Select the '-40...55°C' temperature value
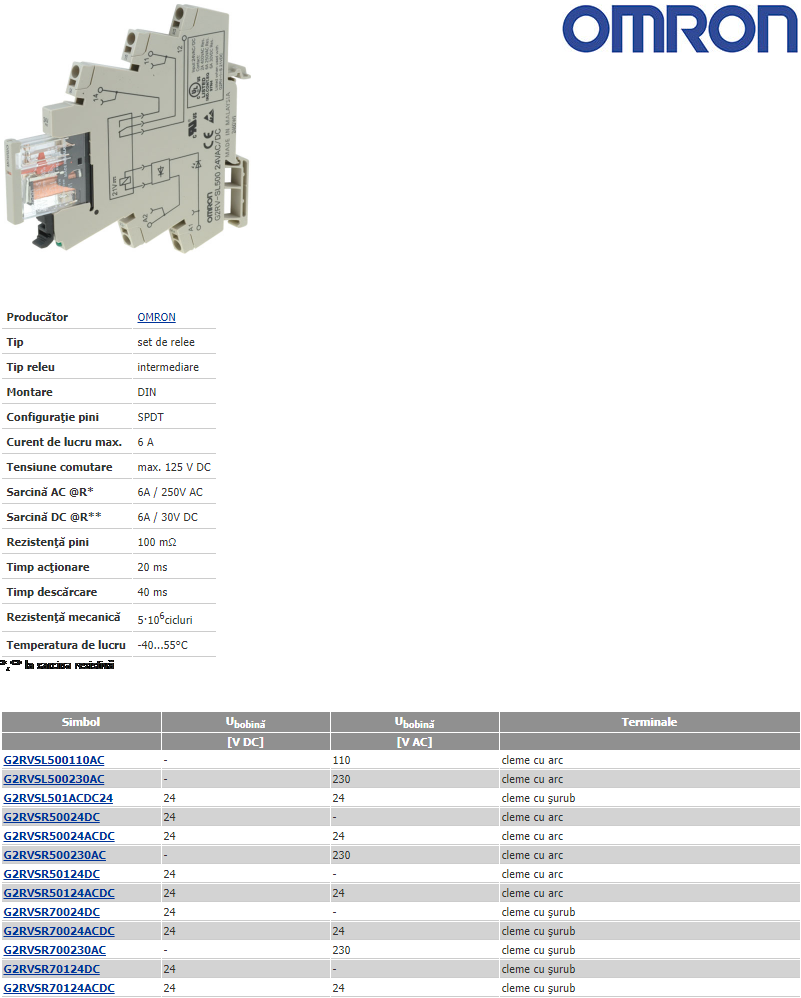 point(163,645)
